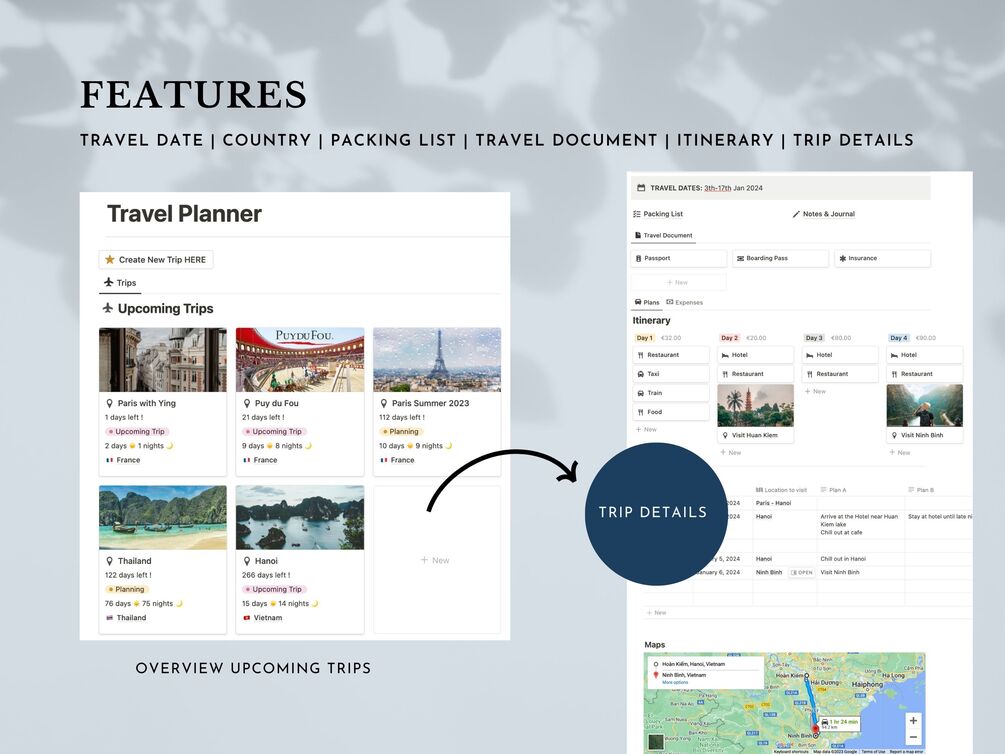This screenshot has height=754, width=1005.
Task: Click the location pin icon of Paris with Ying
Action: [110, 403]
